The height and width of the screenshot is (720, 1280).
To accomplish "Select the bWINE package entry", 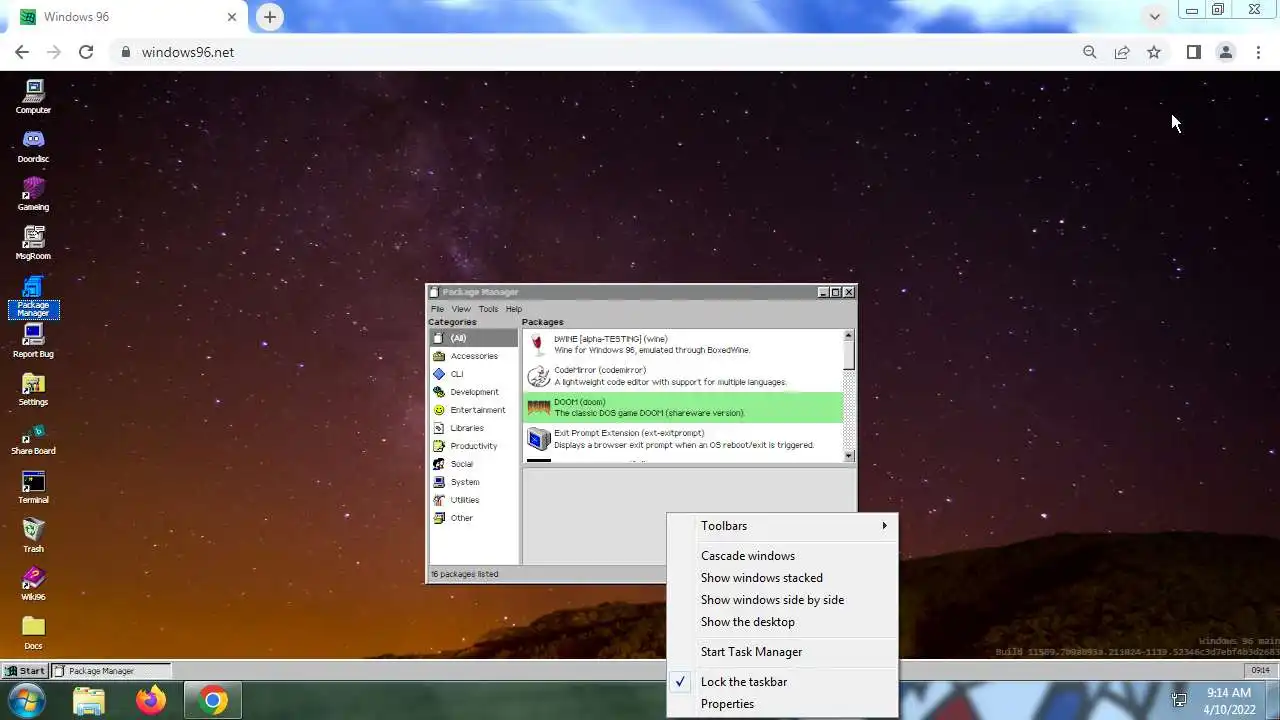I will (683, 345).
